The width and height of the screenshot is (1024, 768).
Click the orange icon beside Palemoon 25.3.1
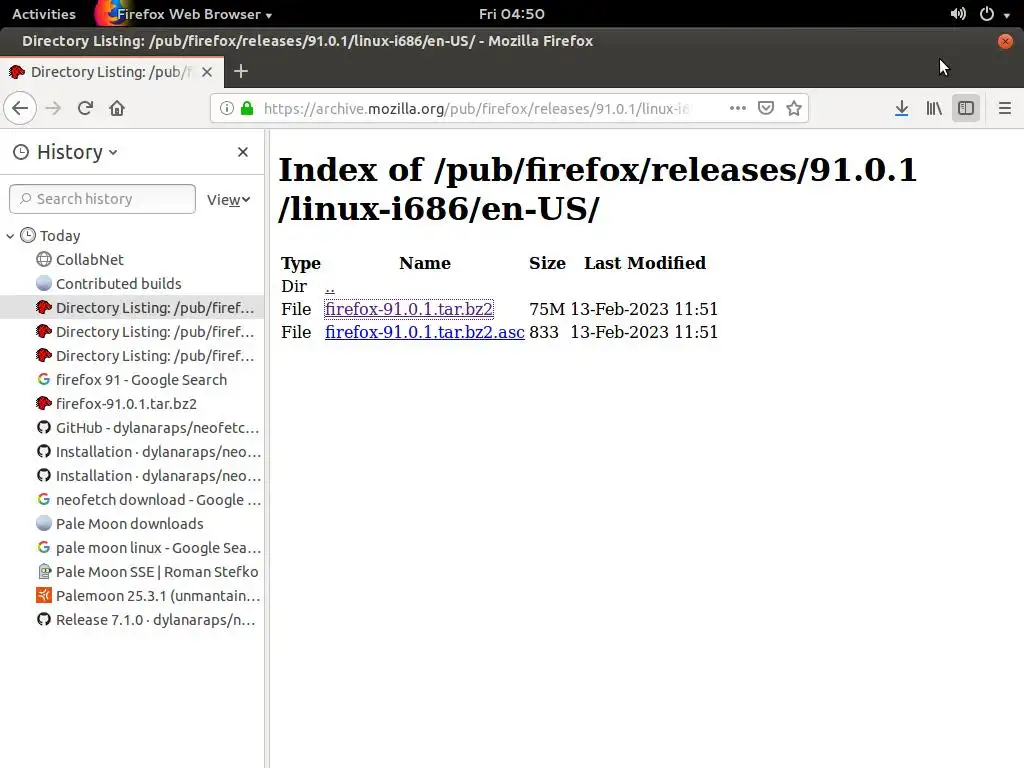tap(44, 596)
